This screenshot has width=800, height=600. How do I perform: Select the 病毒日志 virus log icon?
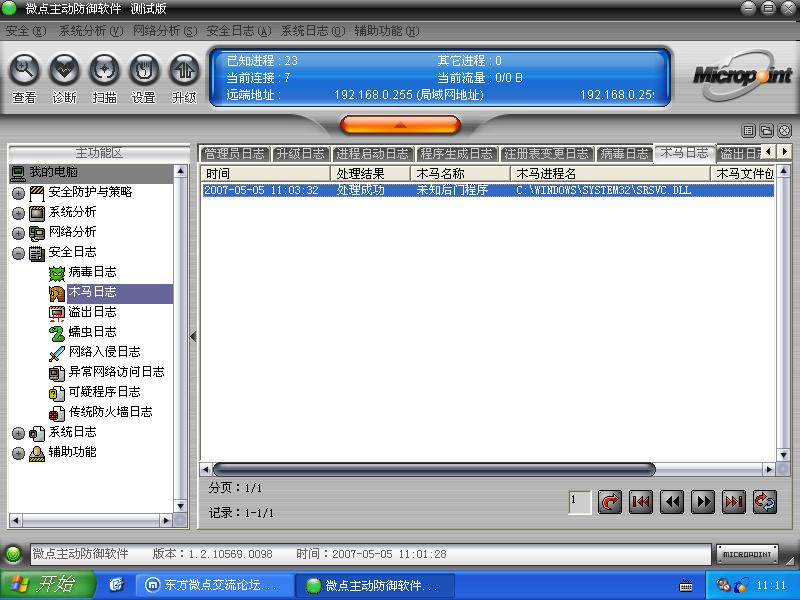click(x=57, y=273)
